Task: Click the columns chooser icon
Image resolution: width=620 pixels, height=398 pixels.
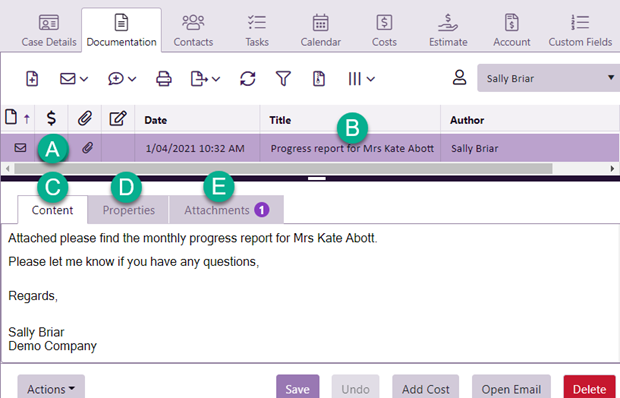Action: click(354, 79)
